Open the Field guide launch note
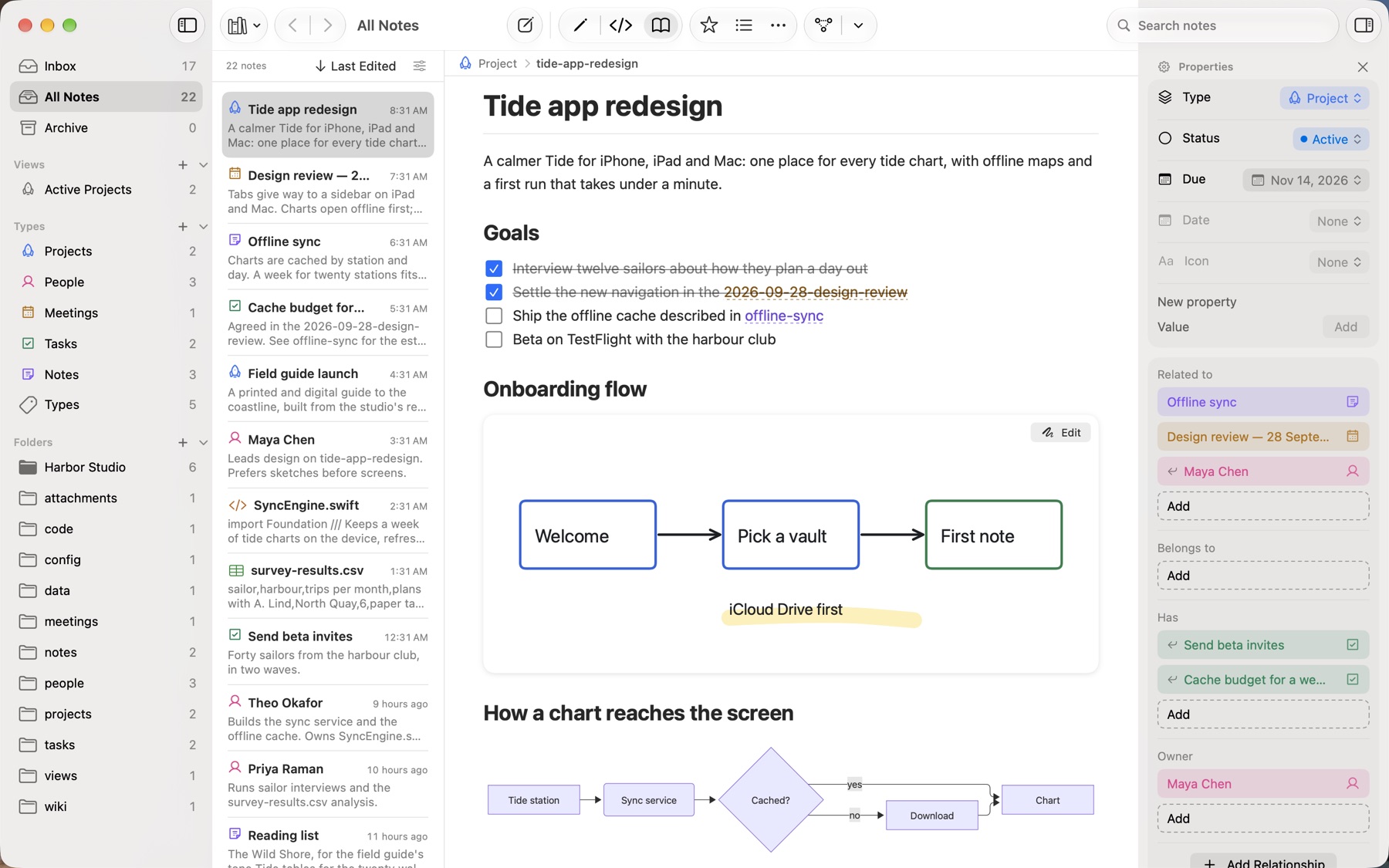Screen dimensions: 1389x868 [x=327, y=390]
